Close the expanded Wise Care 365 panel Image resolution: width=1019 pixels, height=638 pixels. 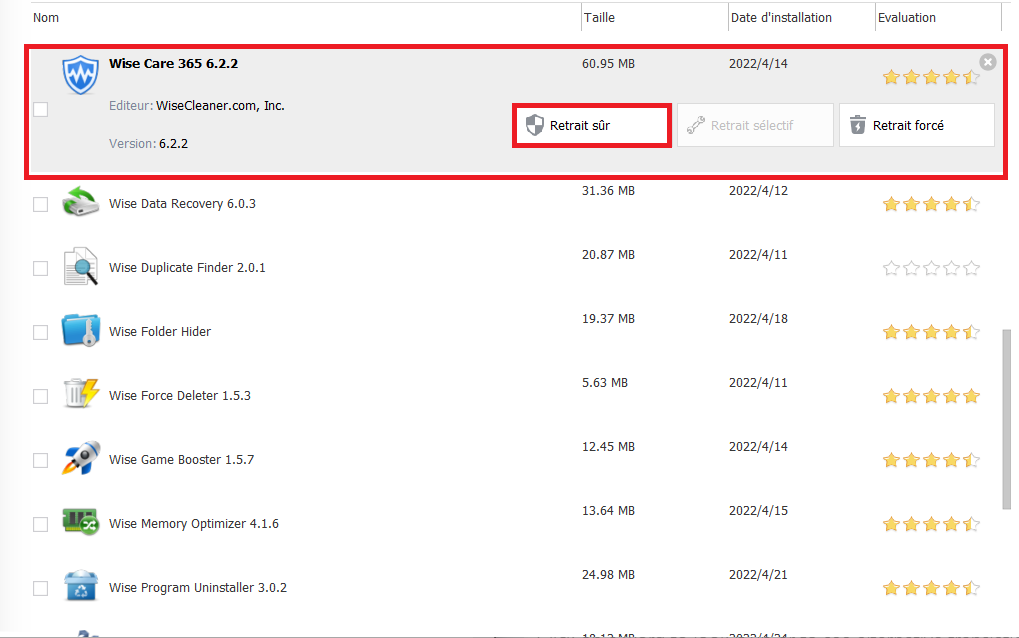pos(988,62)
